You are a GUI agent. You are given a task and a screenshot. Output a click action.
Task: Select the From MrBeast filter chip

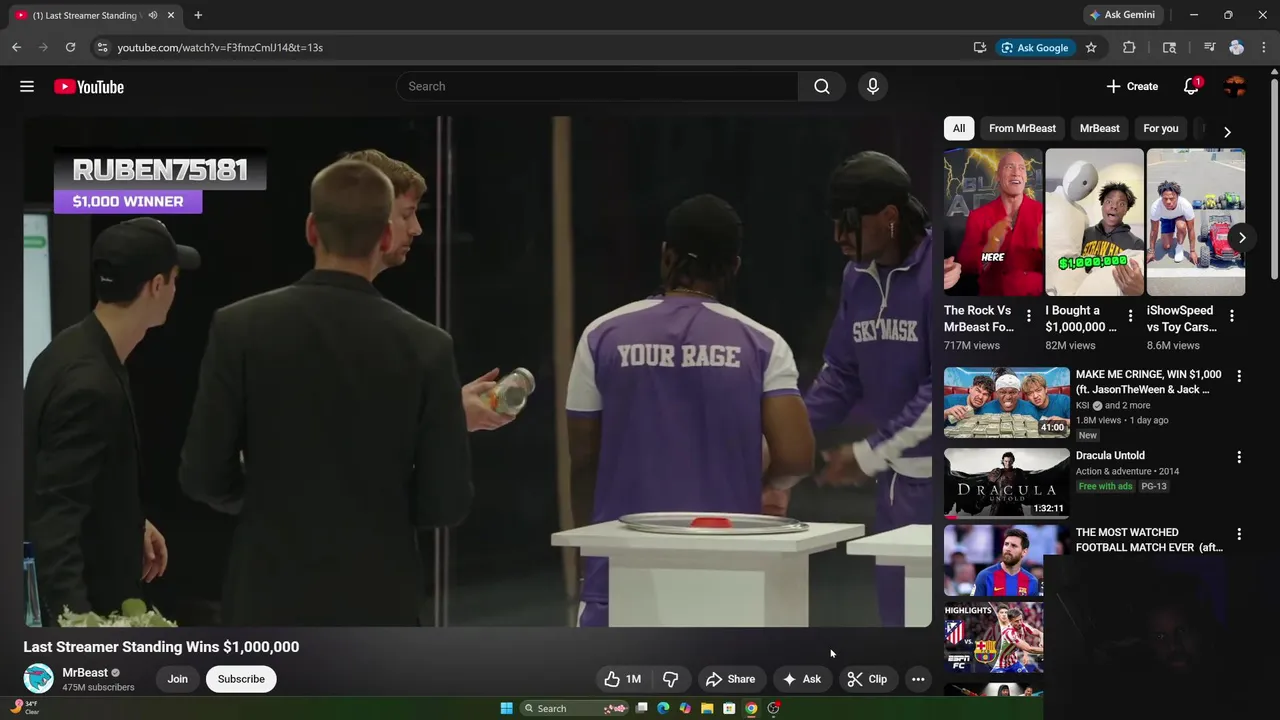[1022, 128]
